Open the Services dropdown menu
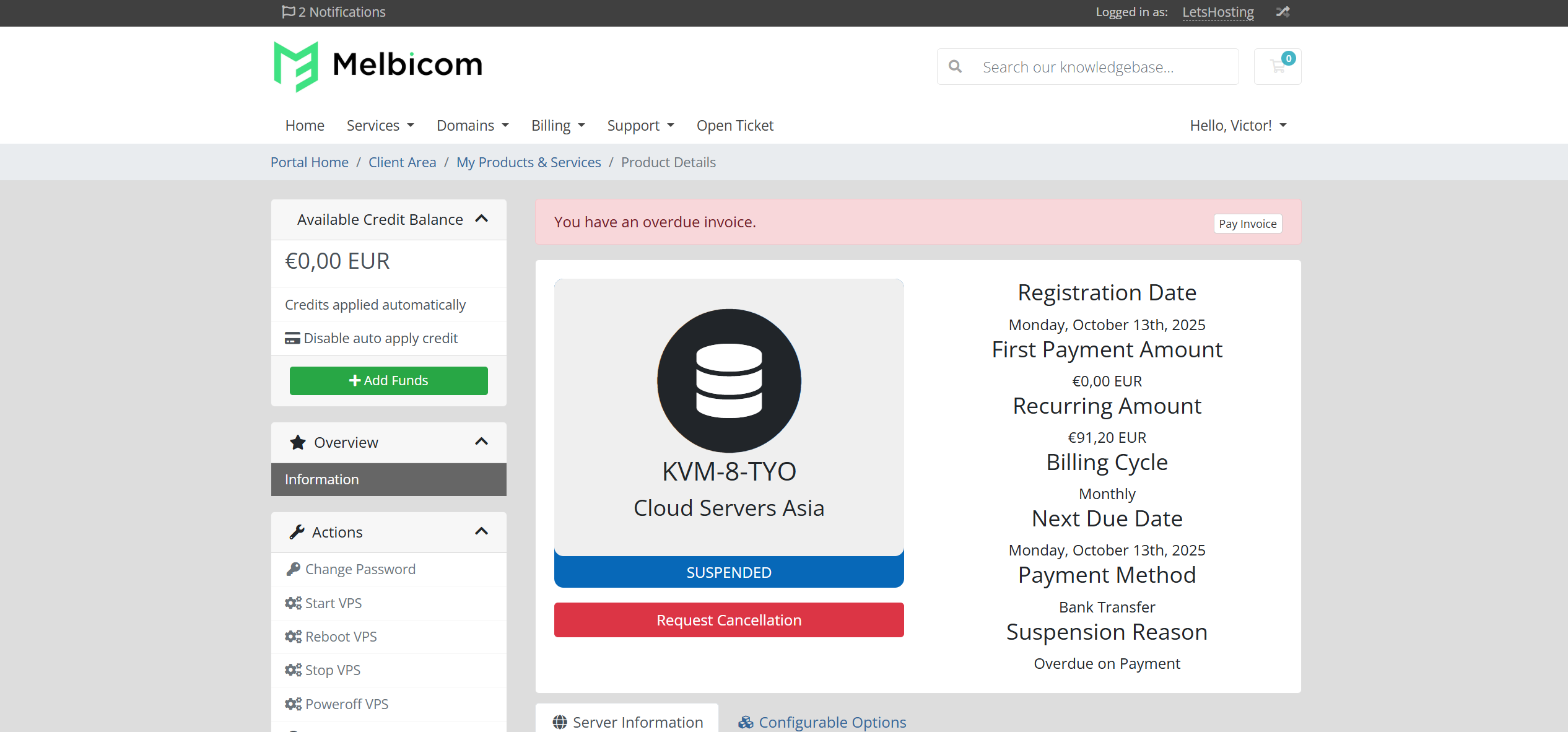Viewport: 1568px width, 732px height. 380,125
